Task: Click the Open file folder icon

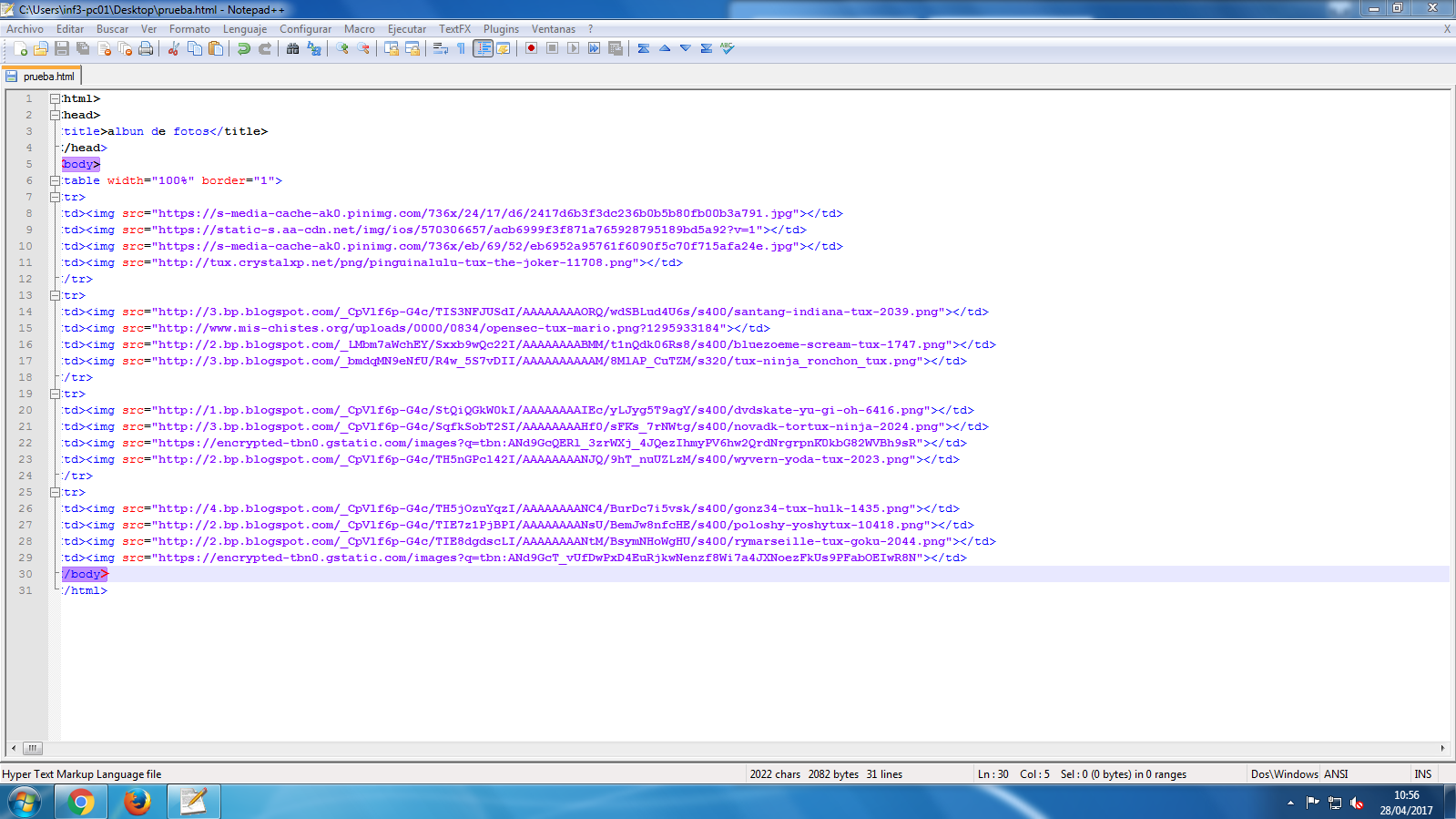Action: (x=41, y=48)
